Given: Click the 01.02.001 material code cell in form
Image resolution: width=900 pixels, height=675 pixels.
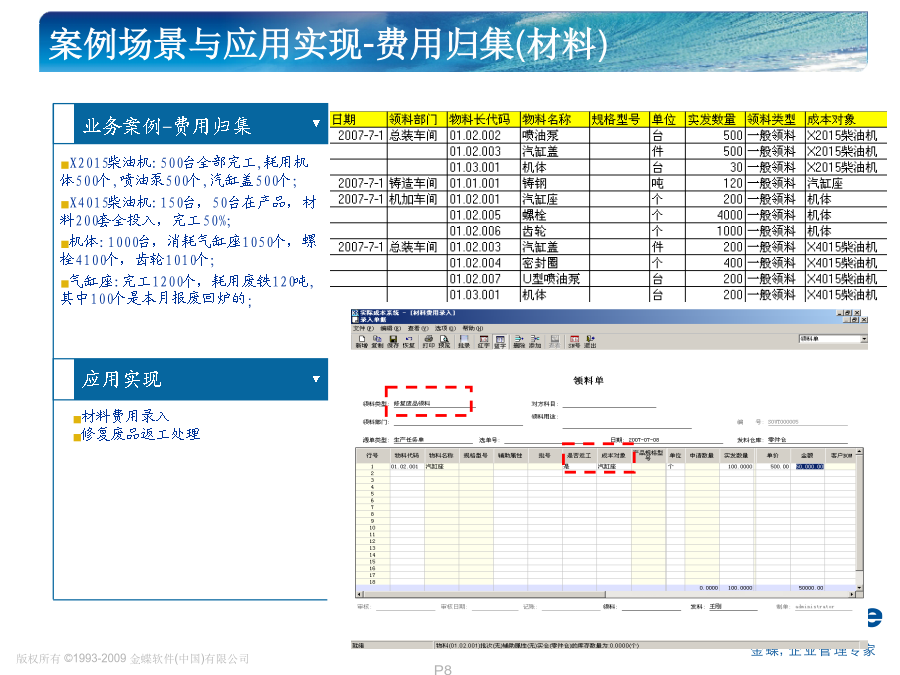Looking at the screenshot, I should (407, 467).
